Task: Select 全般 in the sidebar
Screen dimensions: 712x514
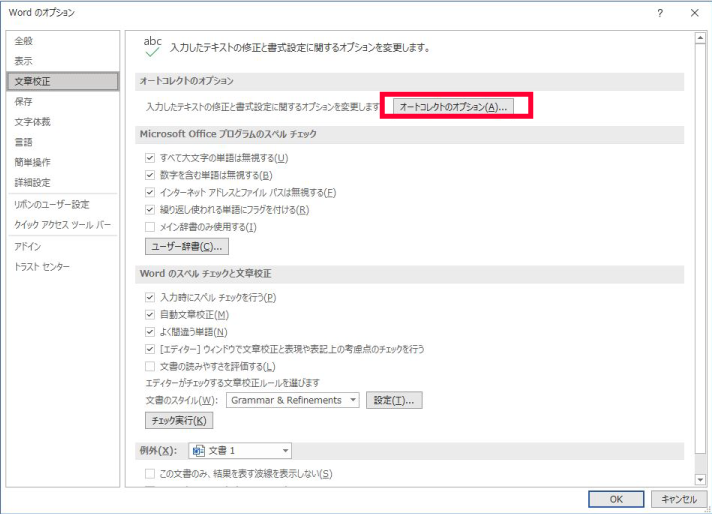Action: (22, 41)
